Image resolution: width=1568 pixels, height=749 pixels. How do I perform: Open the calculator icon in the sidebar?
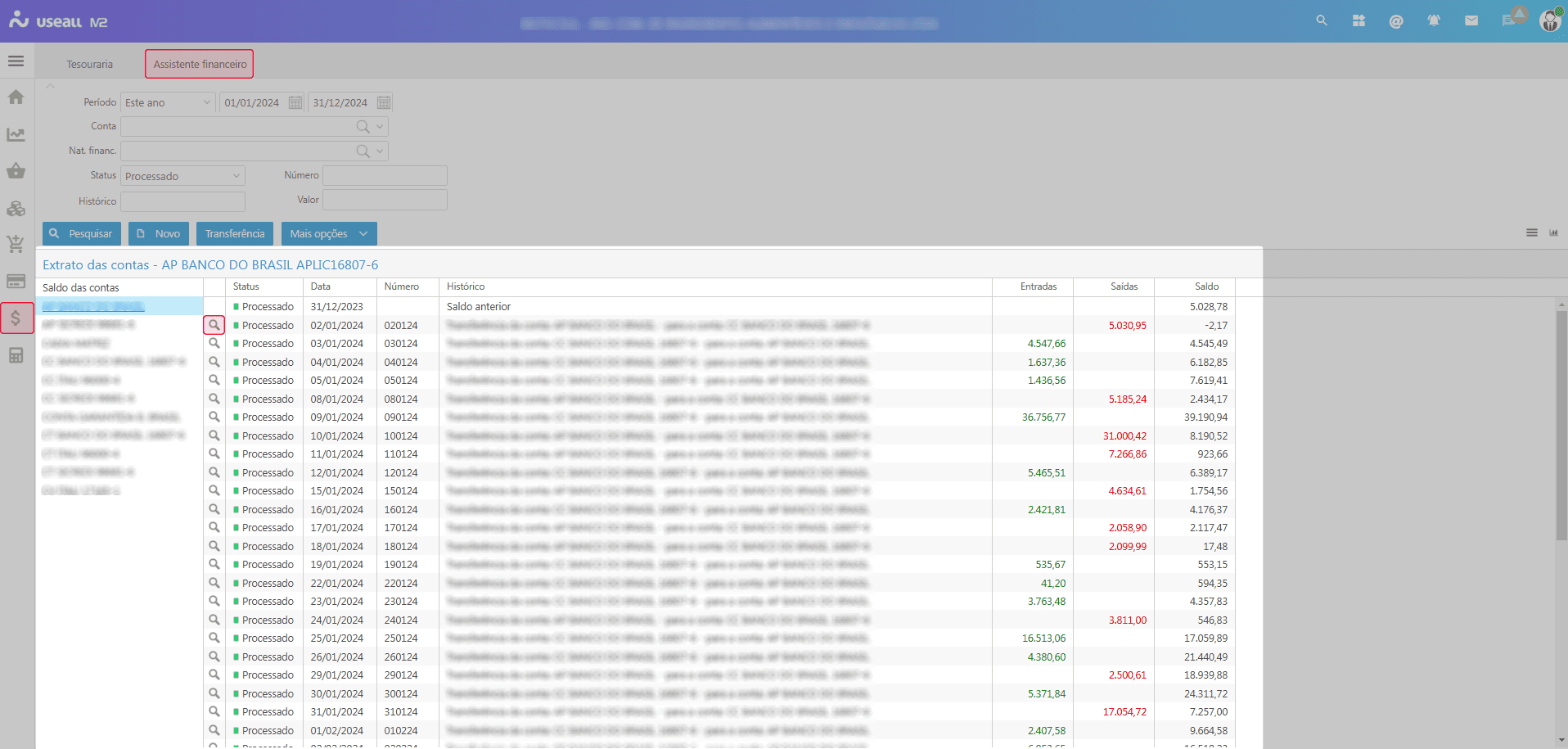coord(16,355)
